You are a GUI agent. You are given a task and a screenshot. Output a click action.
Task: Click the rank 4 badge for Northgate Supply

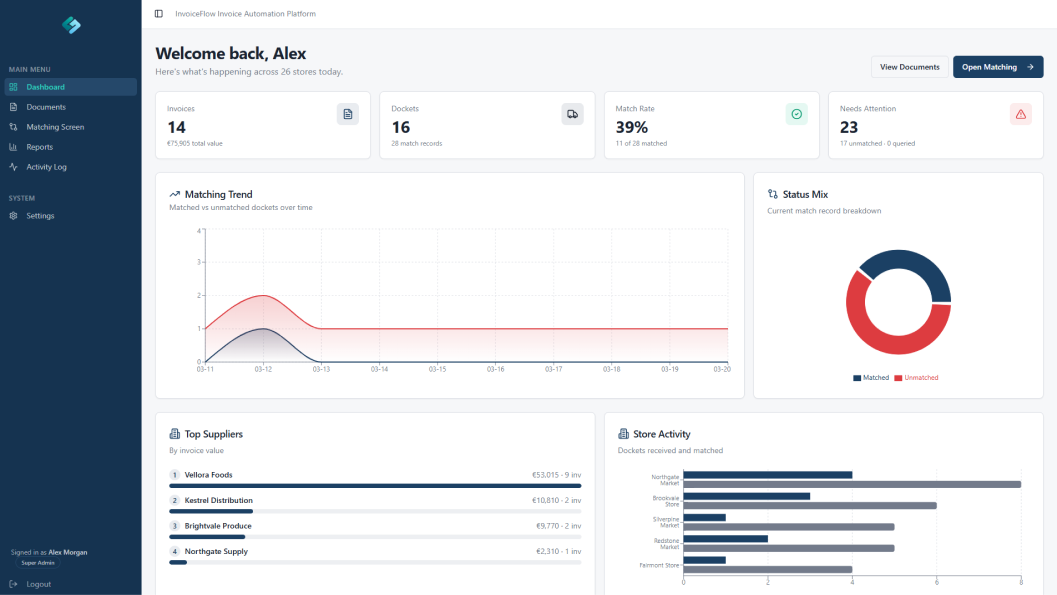pos(175,552)
